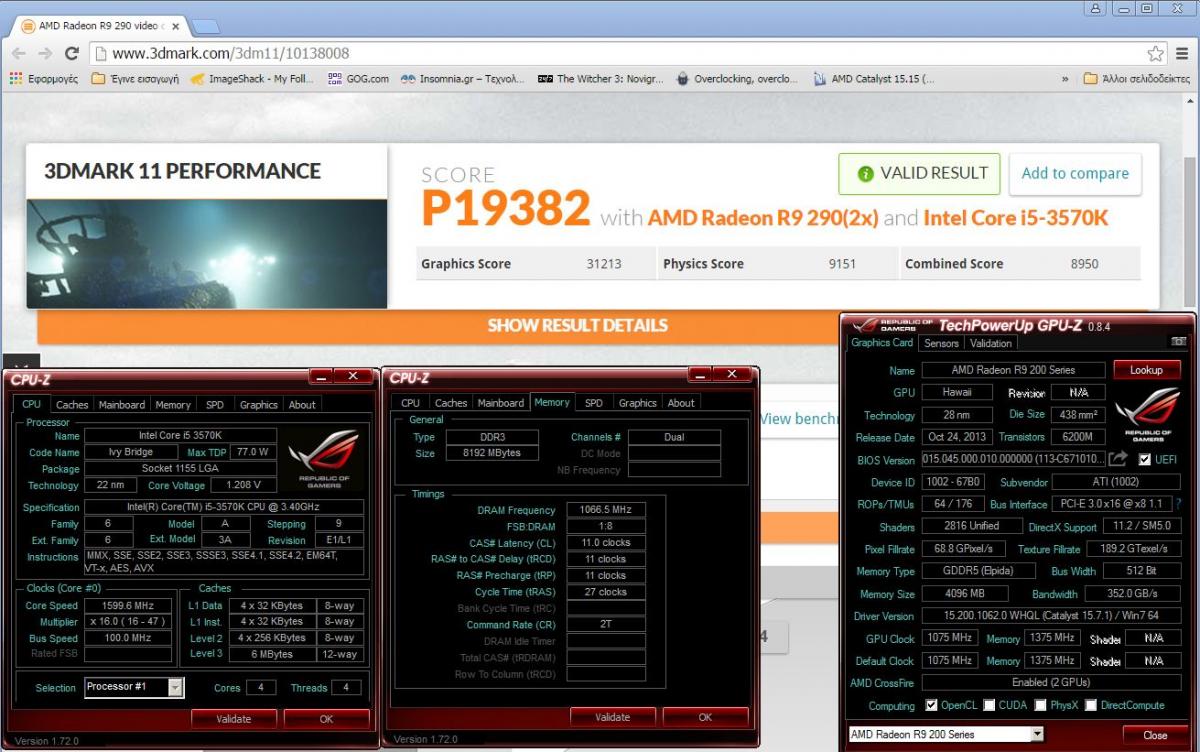The image size is (1200, 752).
Task: Open the Insomnia.gr bookmark
Action: [462, 78]
